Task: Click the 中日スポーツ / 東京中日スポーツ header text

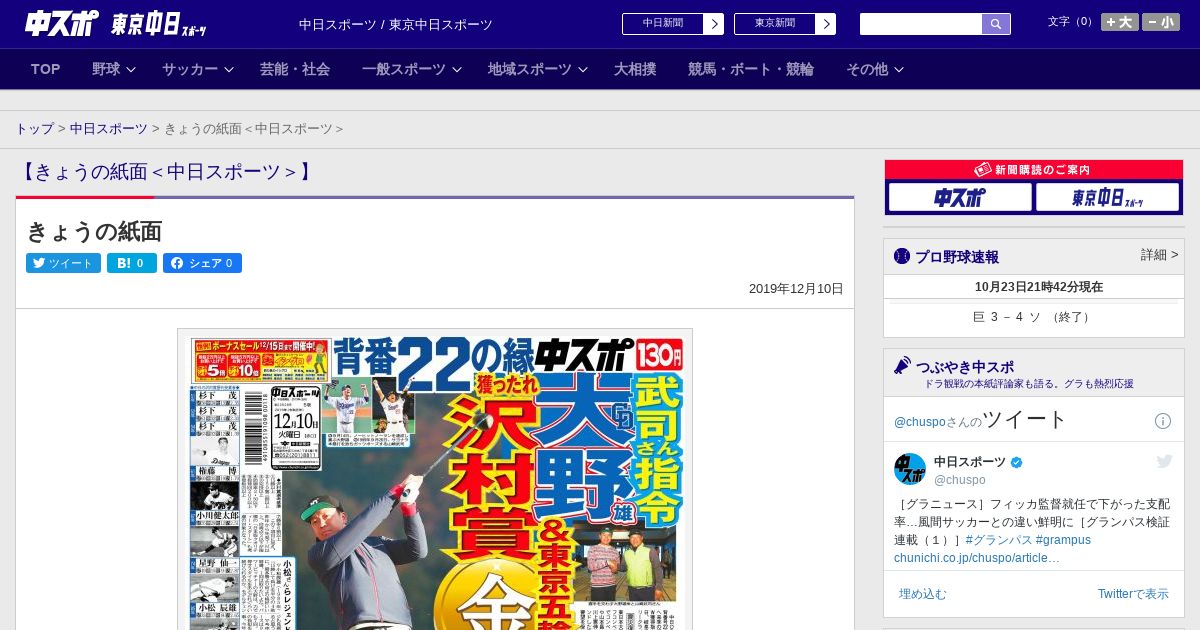Action: (x=396, y=24)
